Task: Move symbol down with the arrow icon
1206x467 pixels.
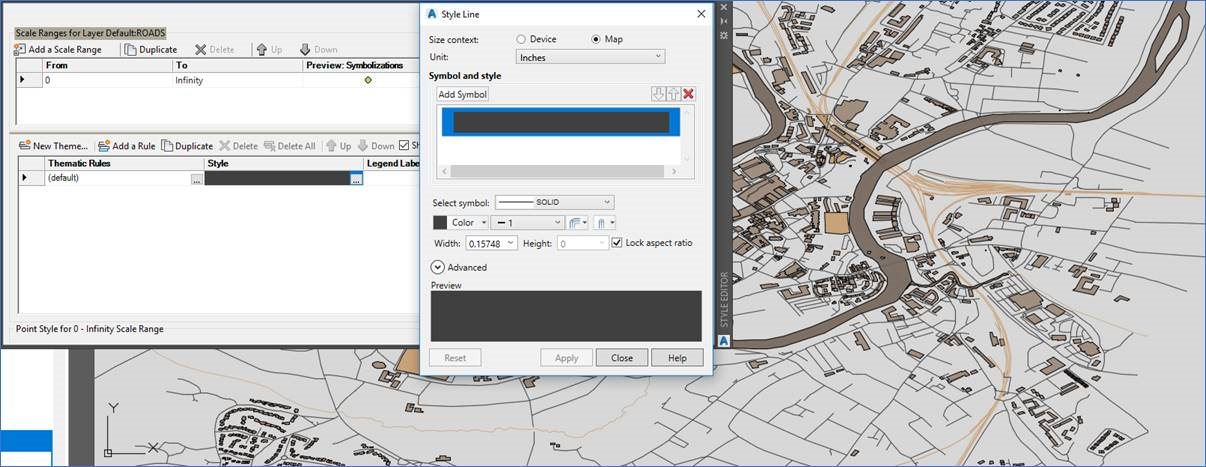Action: (x=658, y=94)
